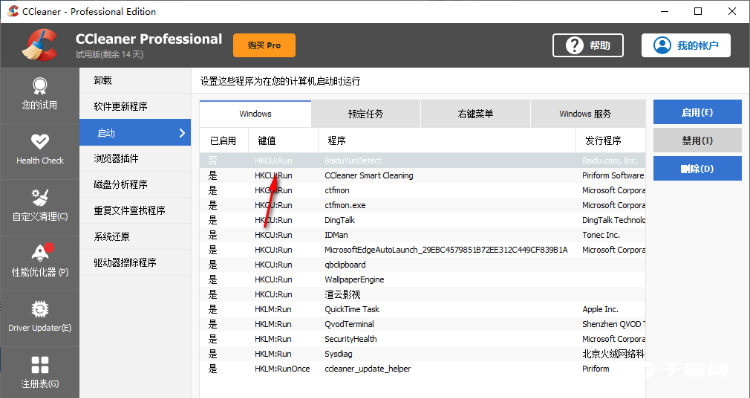750x398 pixels.
Task: Click the gray Disable (I) button
Action: pyautogui.click(x=697, y=141)
